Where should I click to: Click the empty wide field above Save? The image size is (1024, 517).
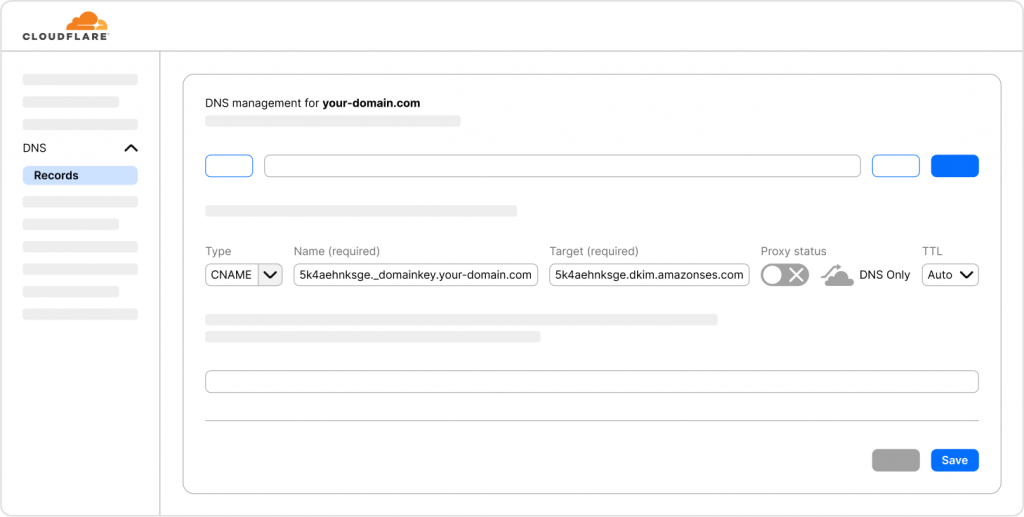(x=591, y=382)
